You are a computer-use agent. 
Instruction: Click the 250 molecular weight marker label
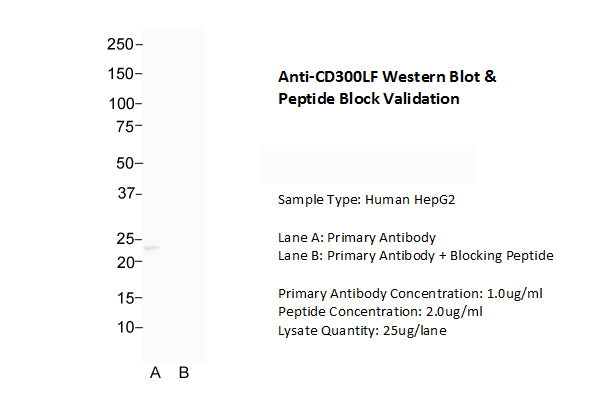tap(120, 44)
